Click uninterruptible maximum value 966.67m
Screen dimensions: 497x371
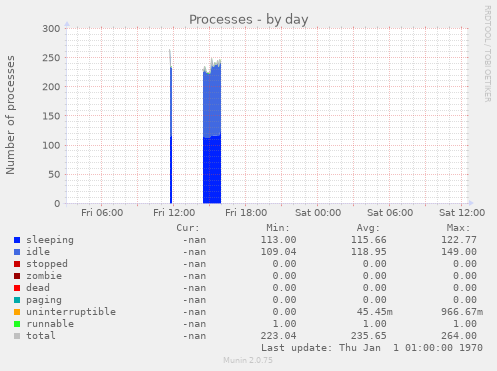tap(462, 312)
